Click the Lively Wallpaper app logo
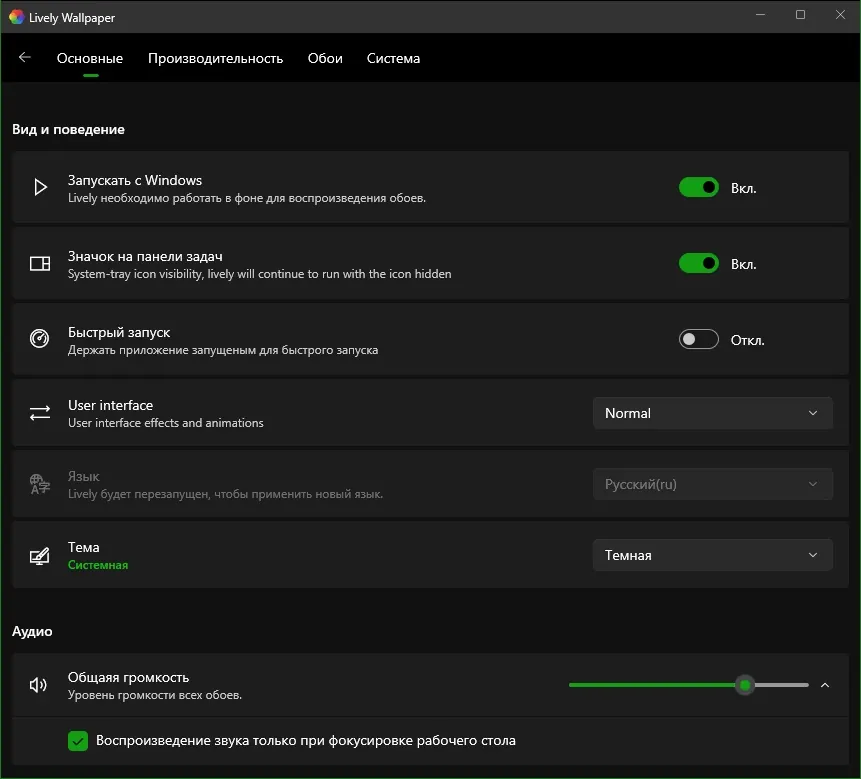The height and width of the screenshot is (779, 861). click(16, 17)
